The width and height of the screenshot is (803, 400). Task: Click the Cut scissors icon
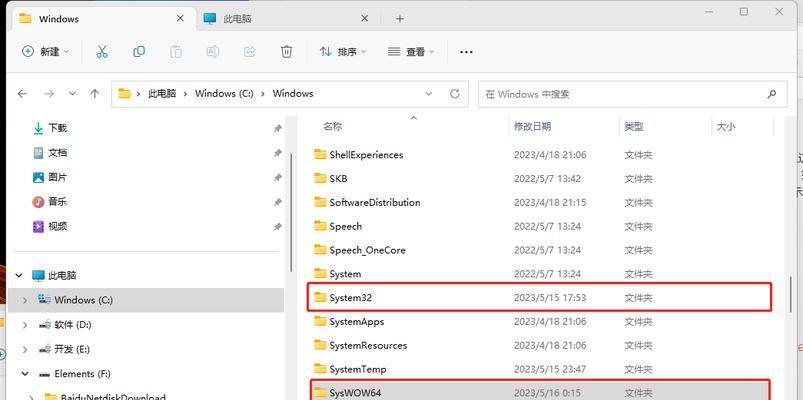click(102, 52)
